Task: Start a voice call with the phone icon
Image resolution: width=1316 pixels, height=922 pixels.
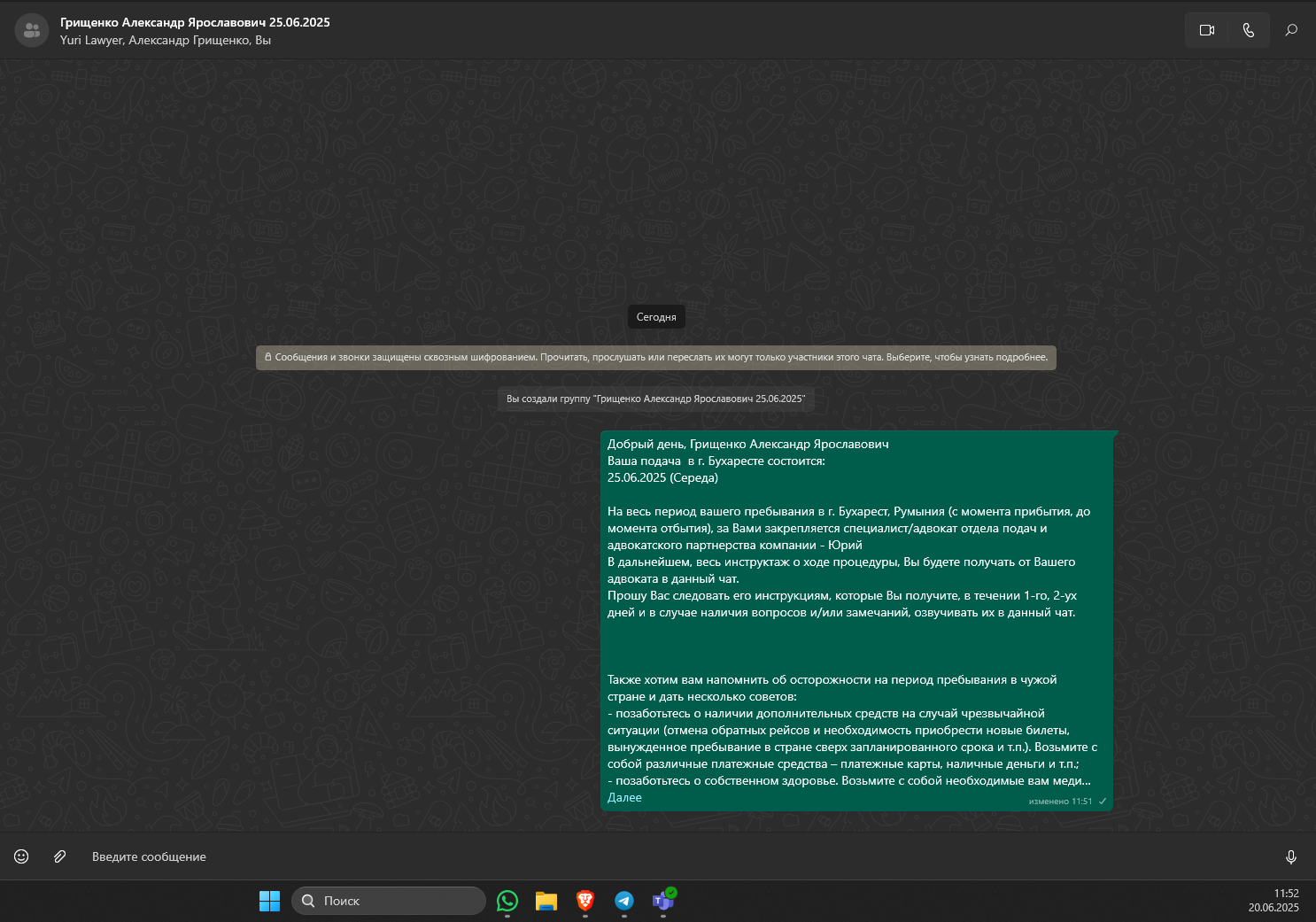Action: click(x=1249, y=30)
